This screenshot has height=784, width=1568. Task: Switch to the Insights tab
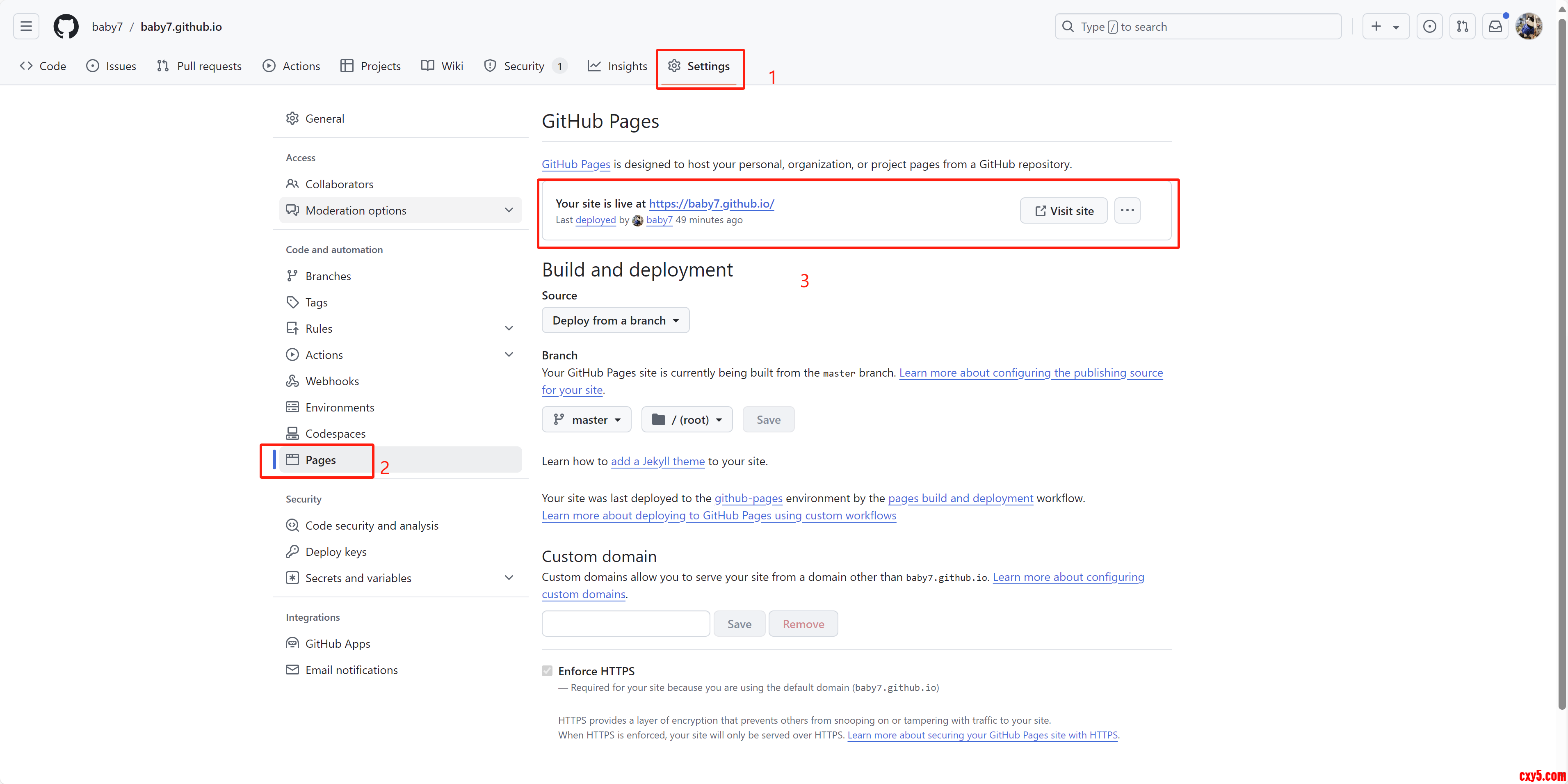point(617,66)
